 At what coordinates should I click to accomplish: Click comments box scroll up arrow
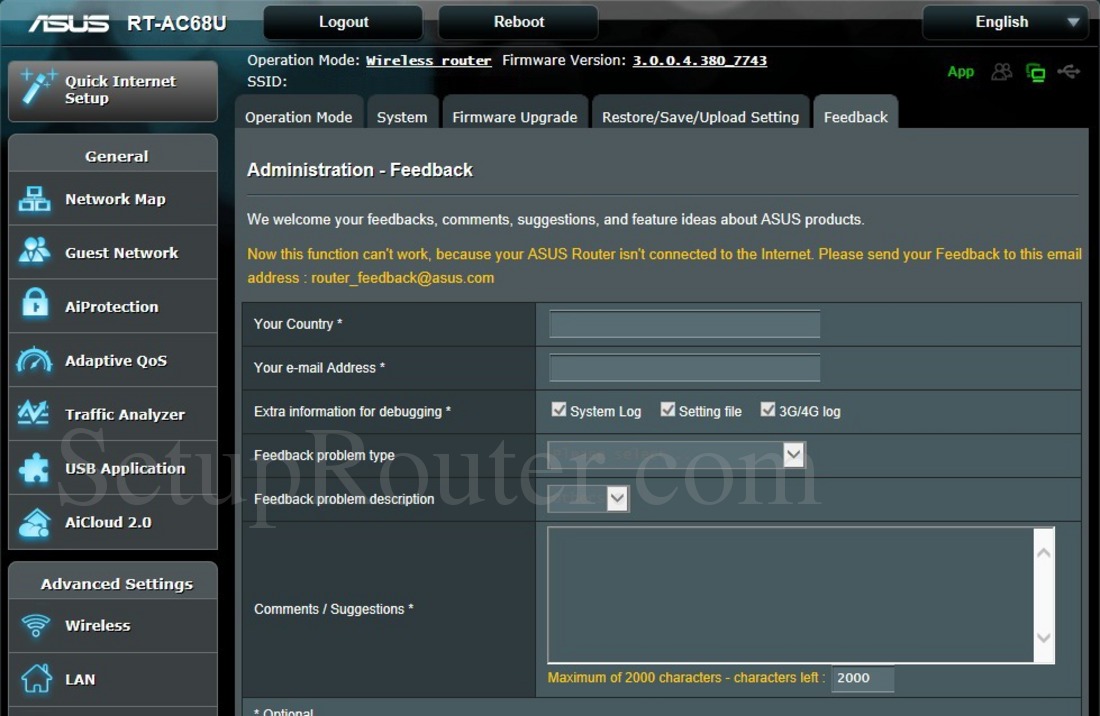tap(1044, 553)
